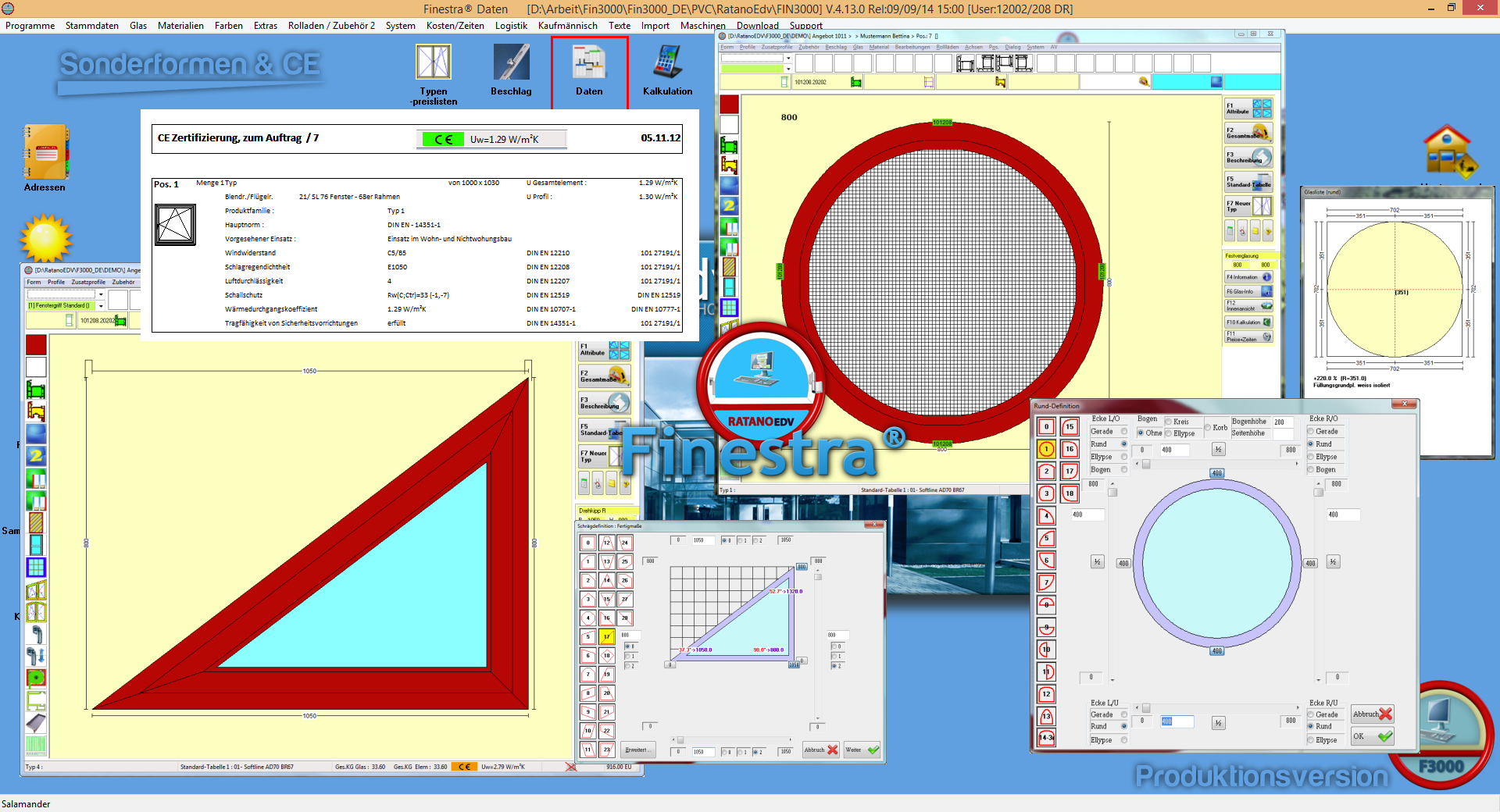Click bottom horizontal scrollbar in Schrägdefinition dialog

pyautogui.click(x=731, y=740)
